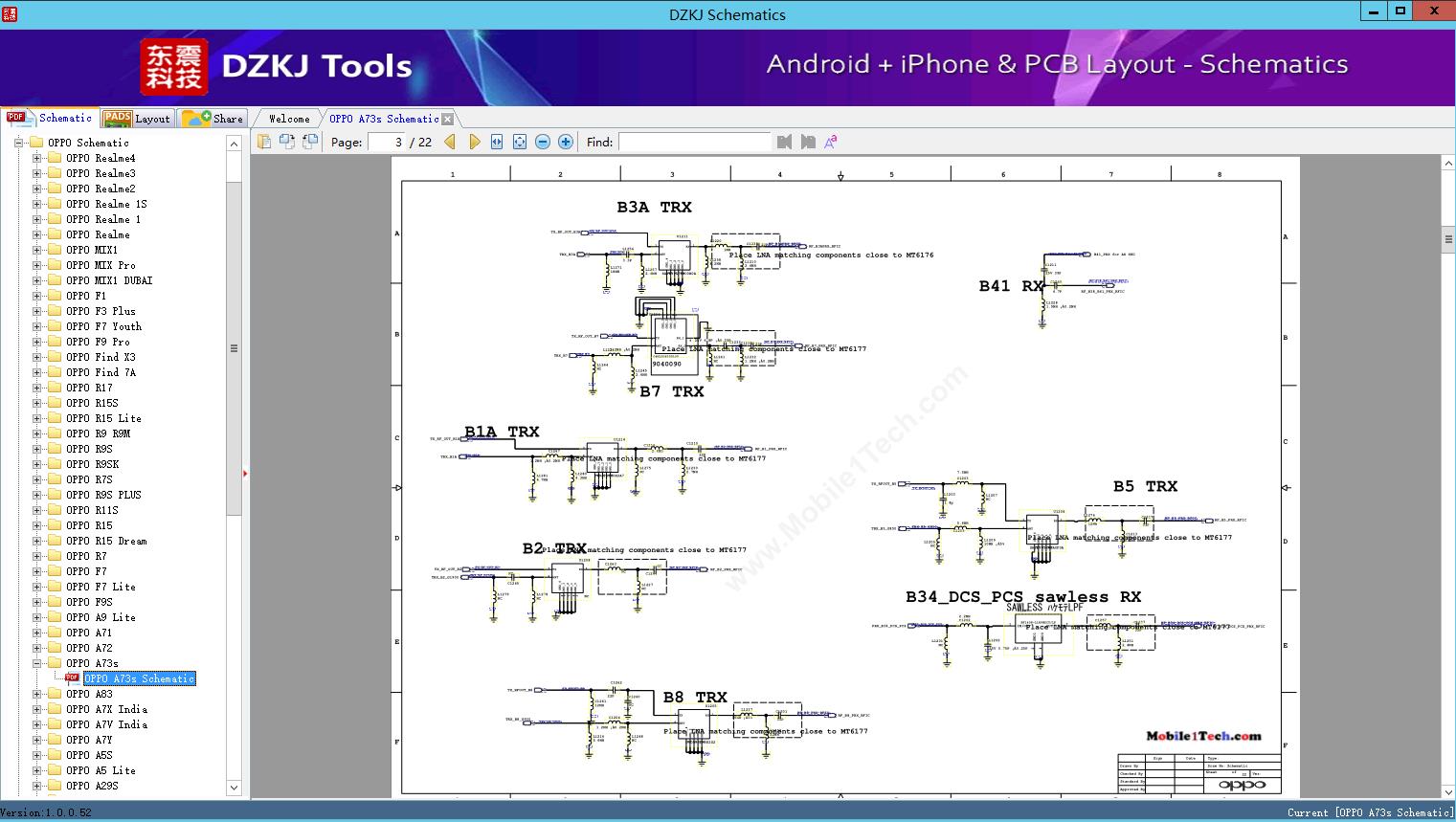Click the red sidebar collapse arrow
Screen dimensions: 1456x822
pyautogui.click(x=245, y=473)
